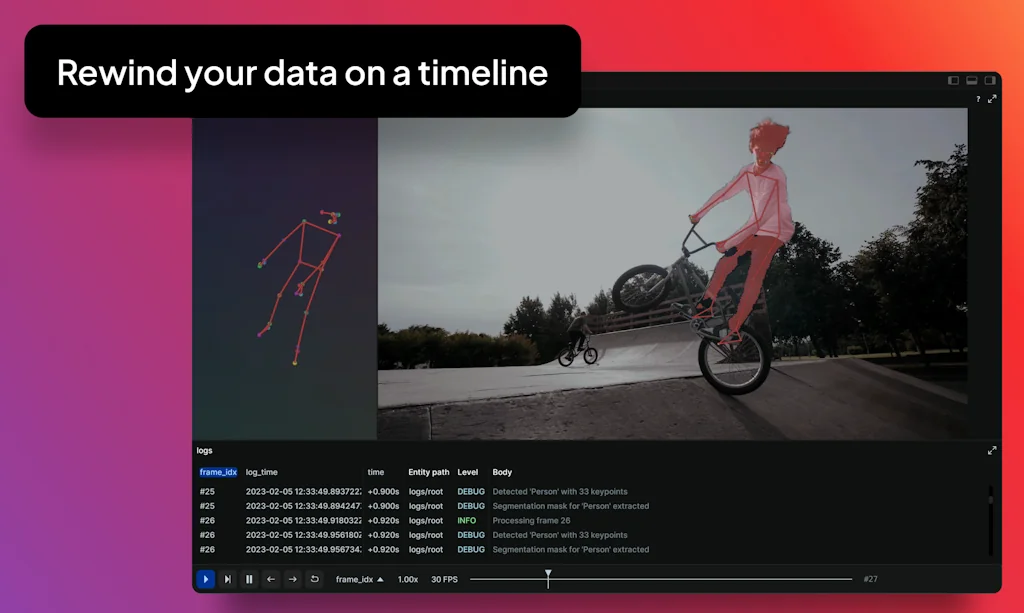1024x613 pixels.
Task: Toggle the right panel layout icon
Action: click(x=989, y=80)
